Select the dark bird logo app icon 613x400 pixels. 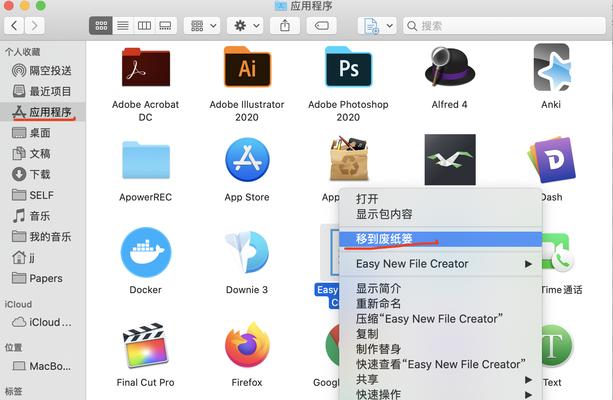[x=450, y=160]
